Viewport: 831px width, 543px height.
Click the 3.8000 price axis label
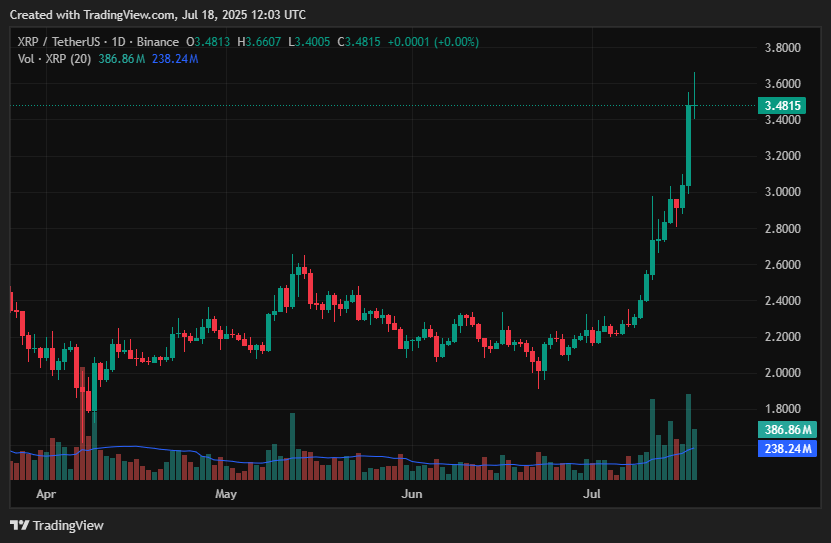coord(782,48)
